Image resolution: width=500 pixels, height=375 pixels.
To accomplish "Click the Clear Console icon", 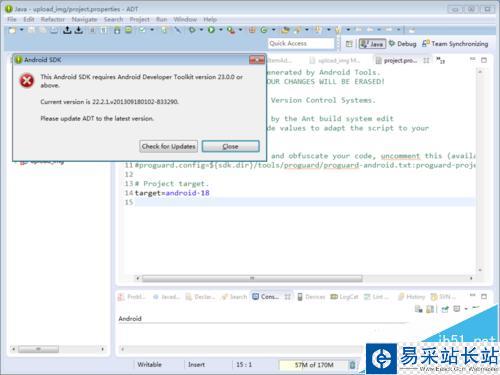I will 418,309.
